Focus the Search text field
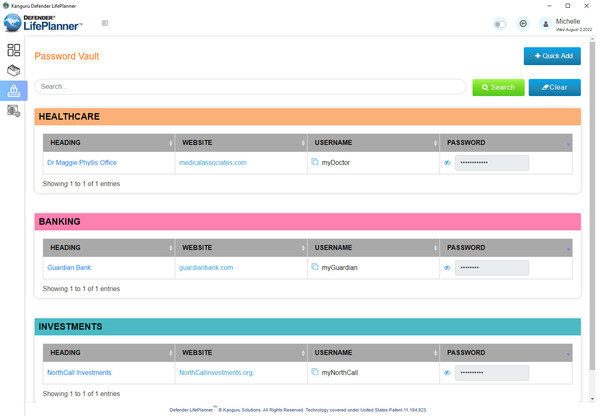 [250, 87]
